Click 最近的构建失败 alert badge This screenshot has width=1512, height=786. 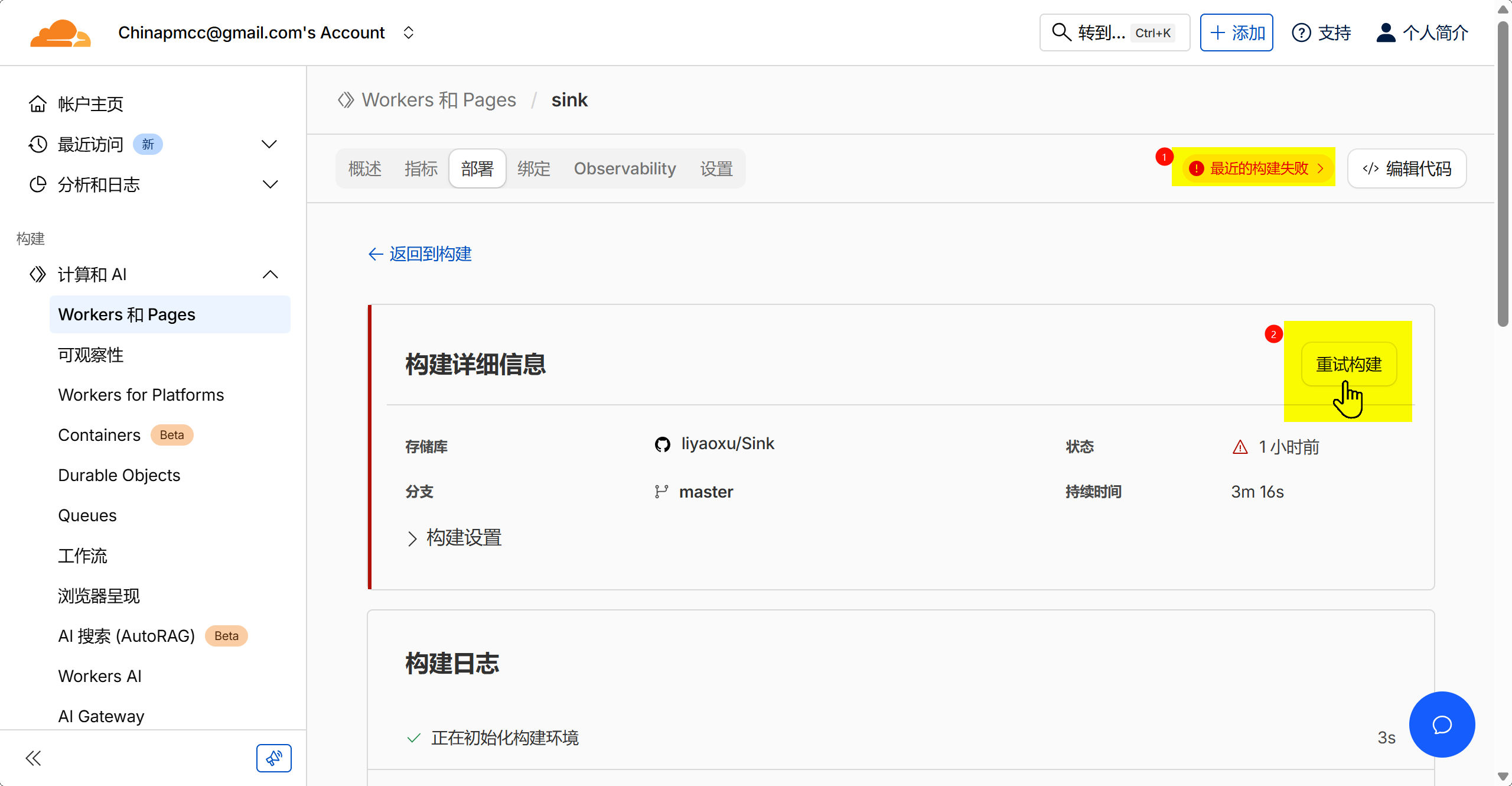pyautogui.click(x=1258, y=168)
